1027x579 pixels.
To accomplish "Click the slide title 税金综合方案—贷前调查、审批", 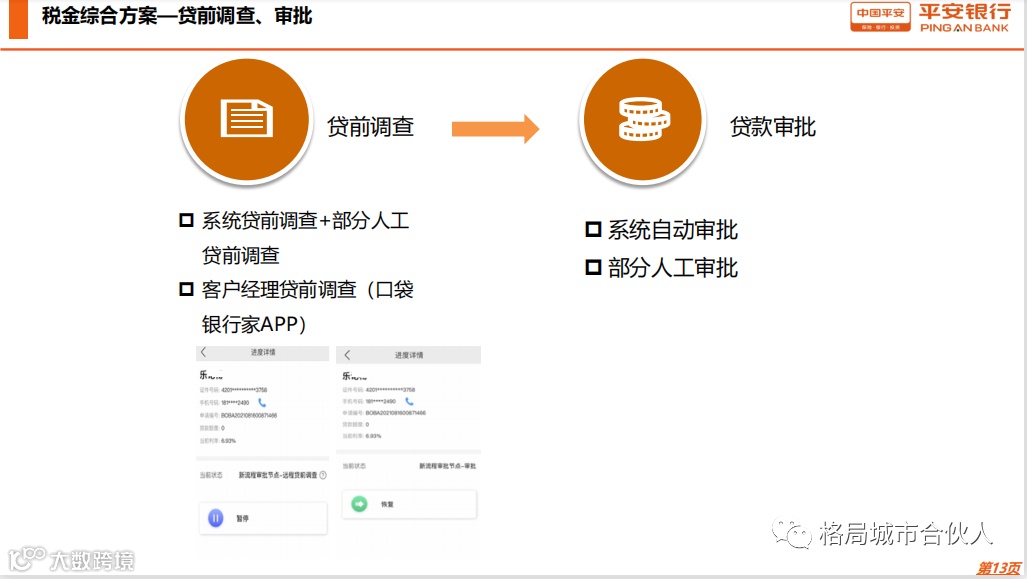I will click(x=177, y=15).
